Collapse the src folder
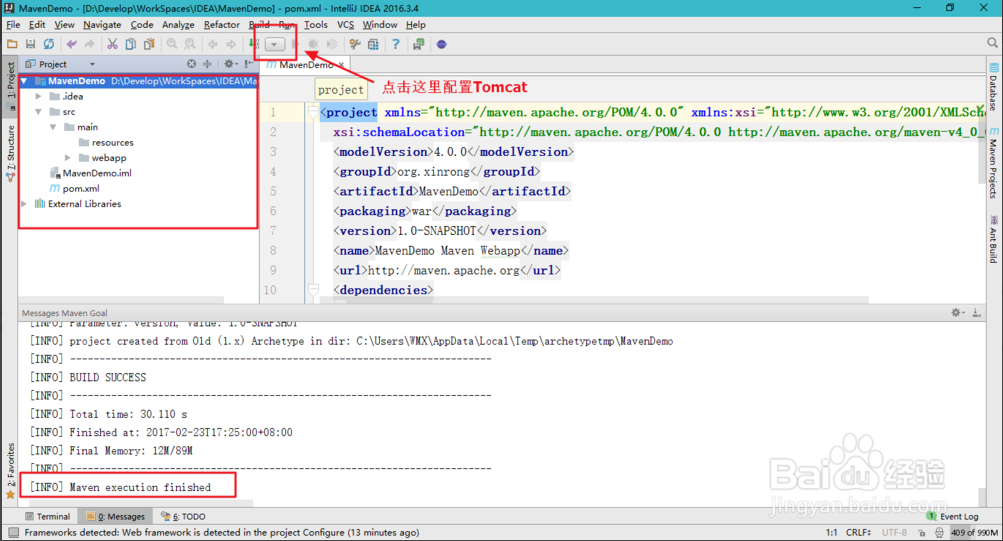 38,112
